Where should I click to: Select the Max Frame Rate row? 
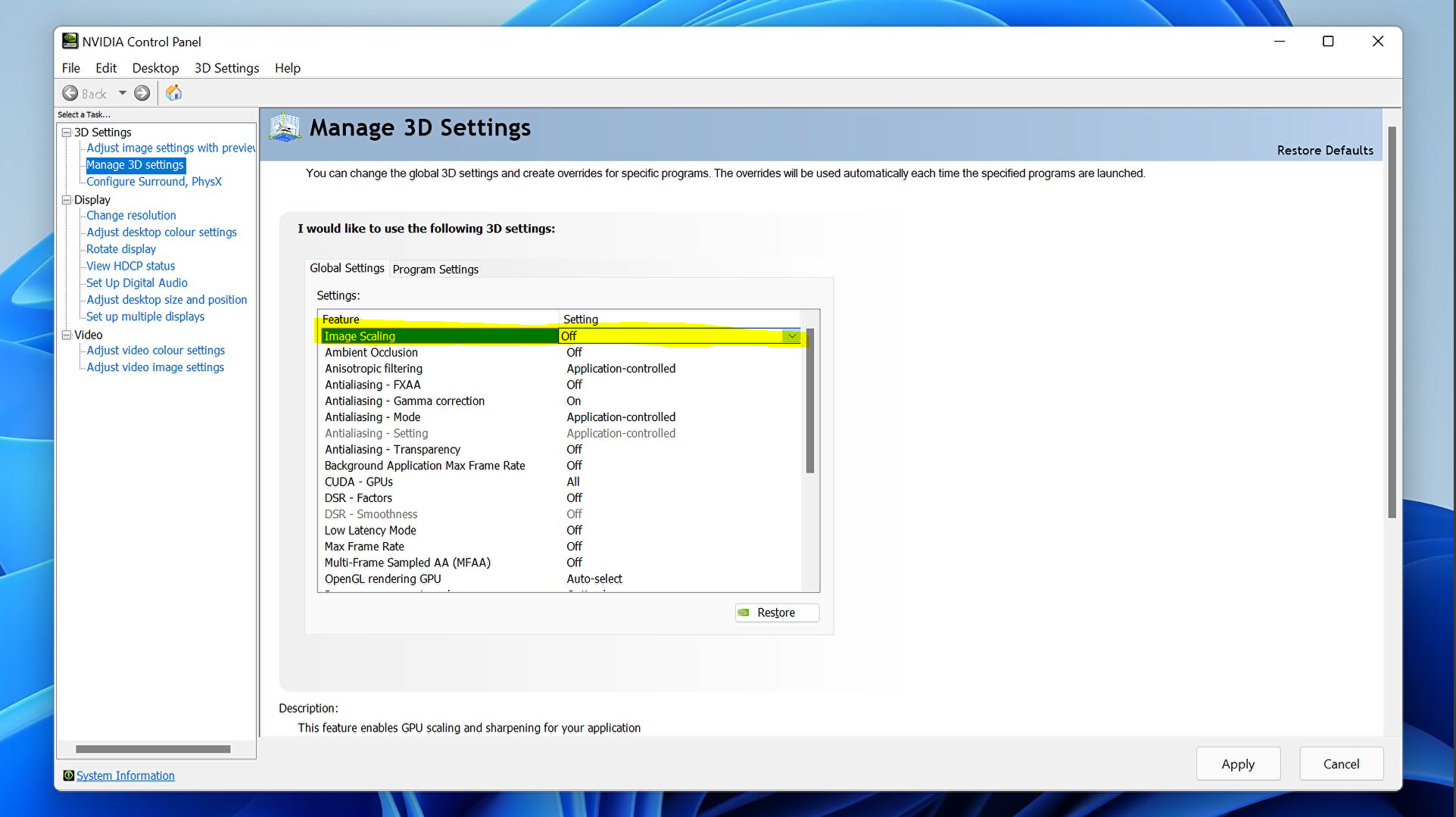click(x=560, y=547)
